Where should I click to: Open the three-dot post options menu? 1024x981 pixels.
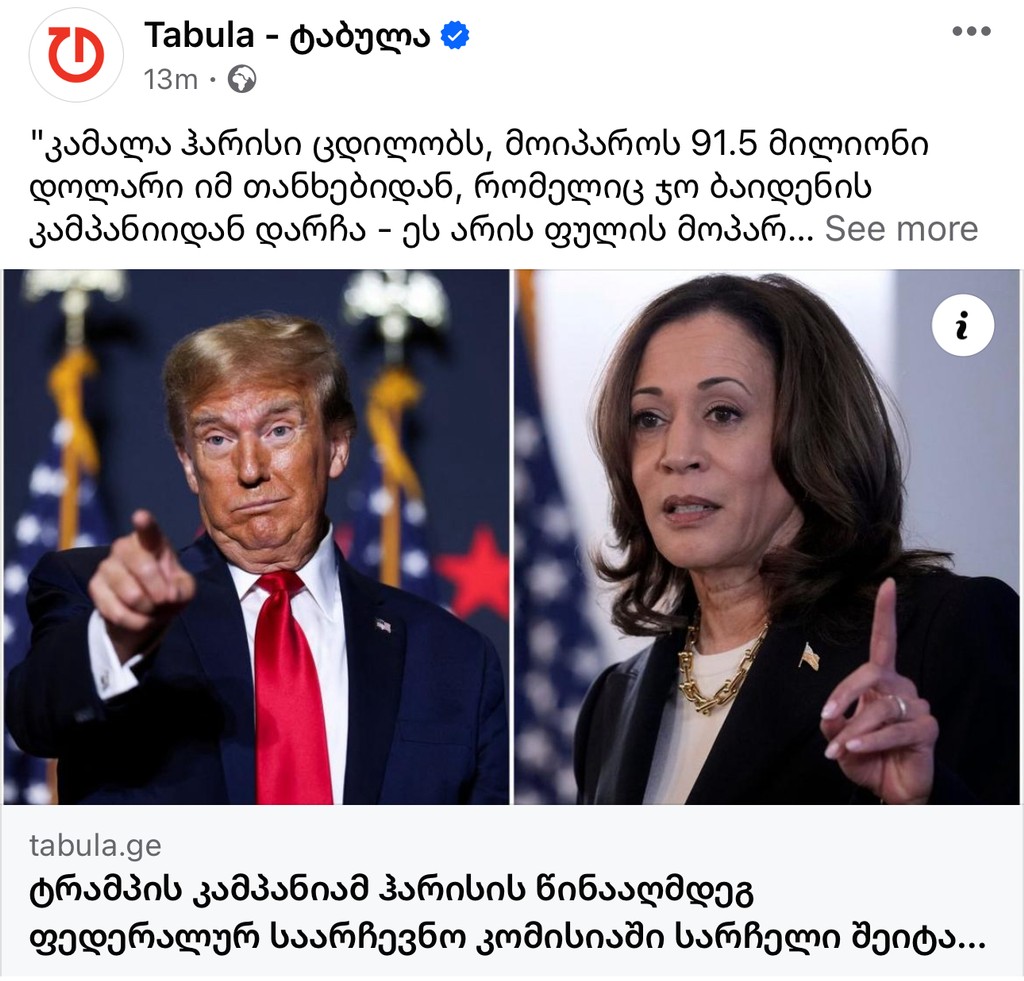click(x=971, y=31)
